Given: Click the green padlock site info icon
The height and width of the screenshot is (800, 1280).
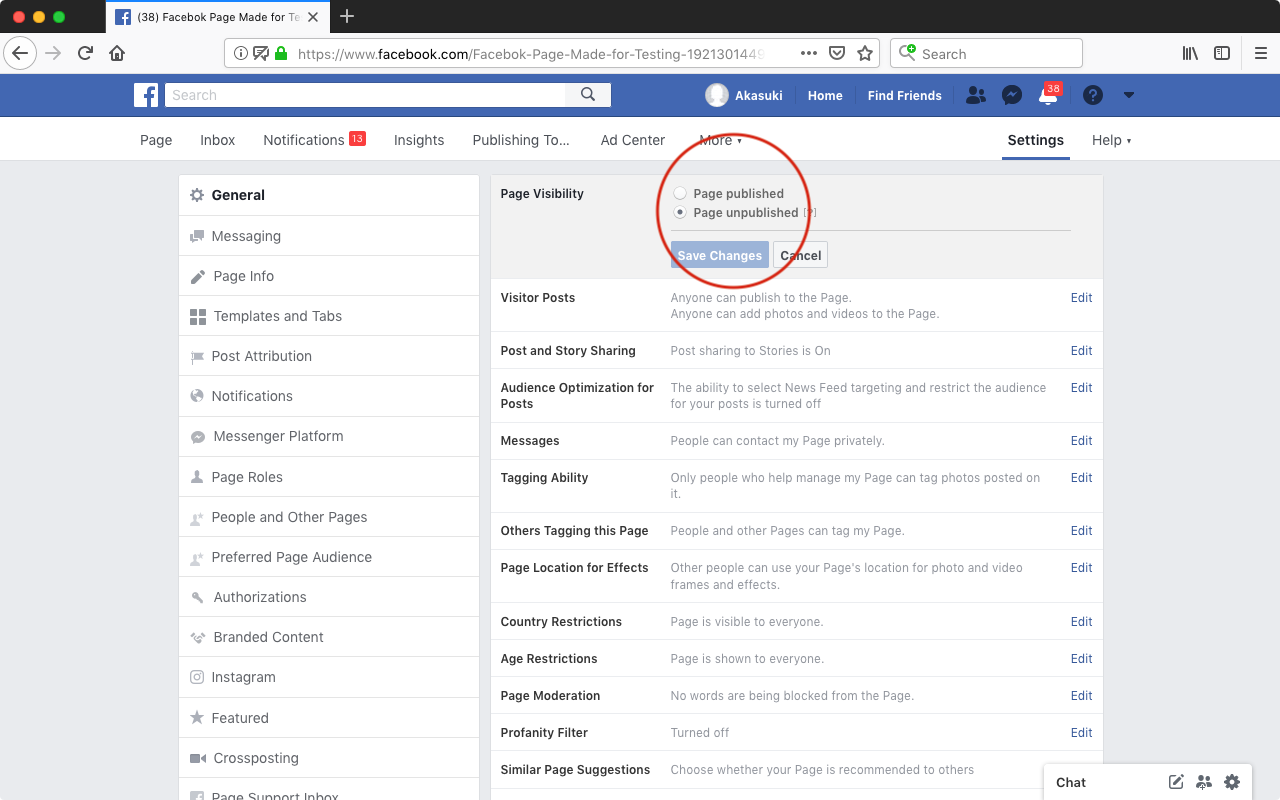Looking at the screenshot, I should pyautogui.click(x=281, y=54).
